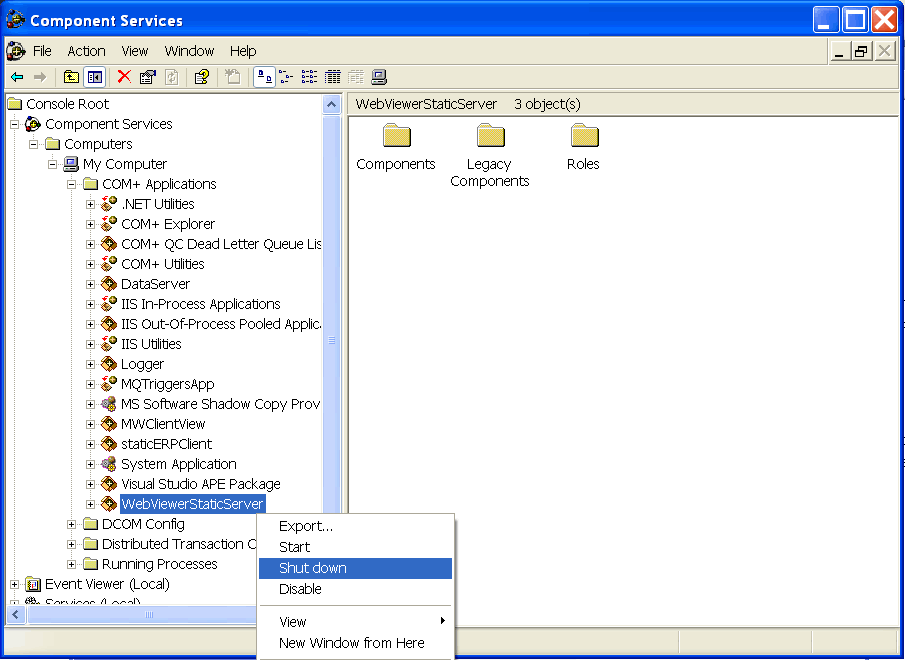Image resolution: width=905 pixels, height=660 pixels.
Task: Select IIS In-Process Applications
Action: click(201, 304)
